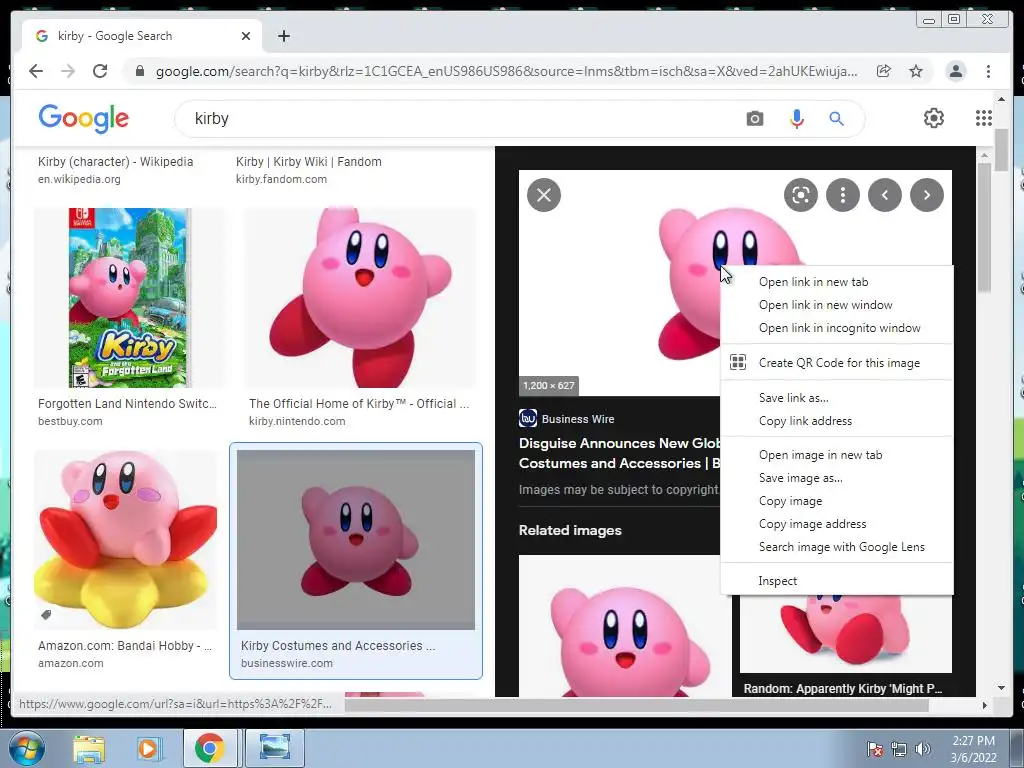Click the blue search magnifier icon
The width and height of the screenshot is (1024, 768).
click(836, 119)
